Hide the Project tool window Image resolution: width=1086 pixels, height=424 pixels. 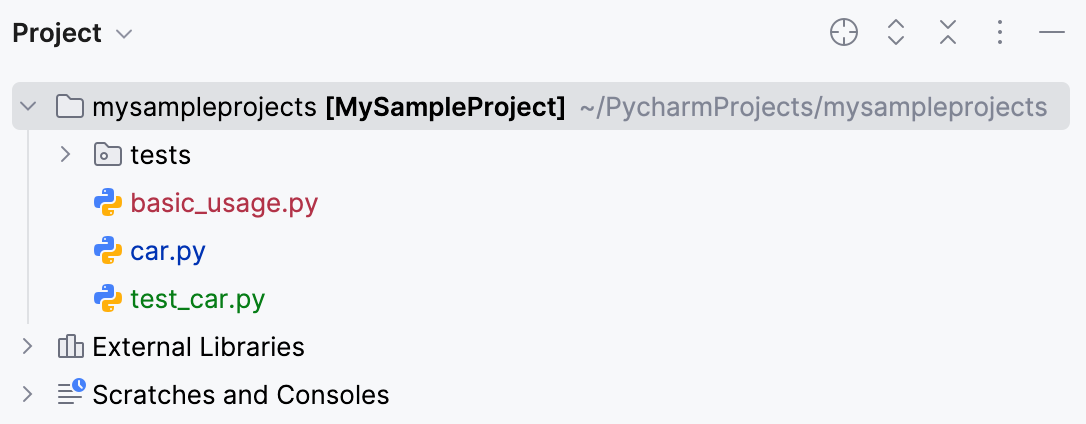[1052, 33]
